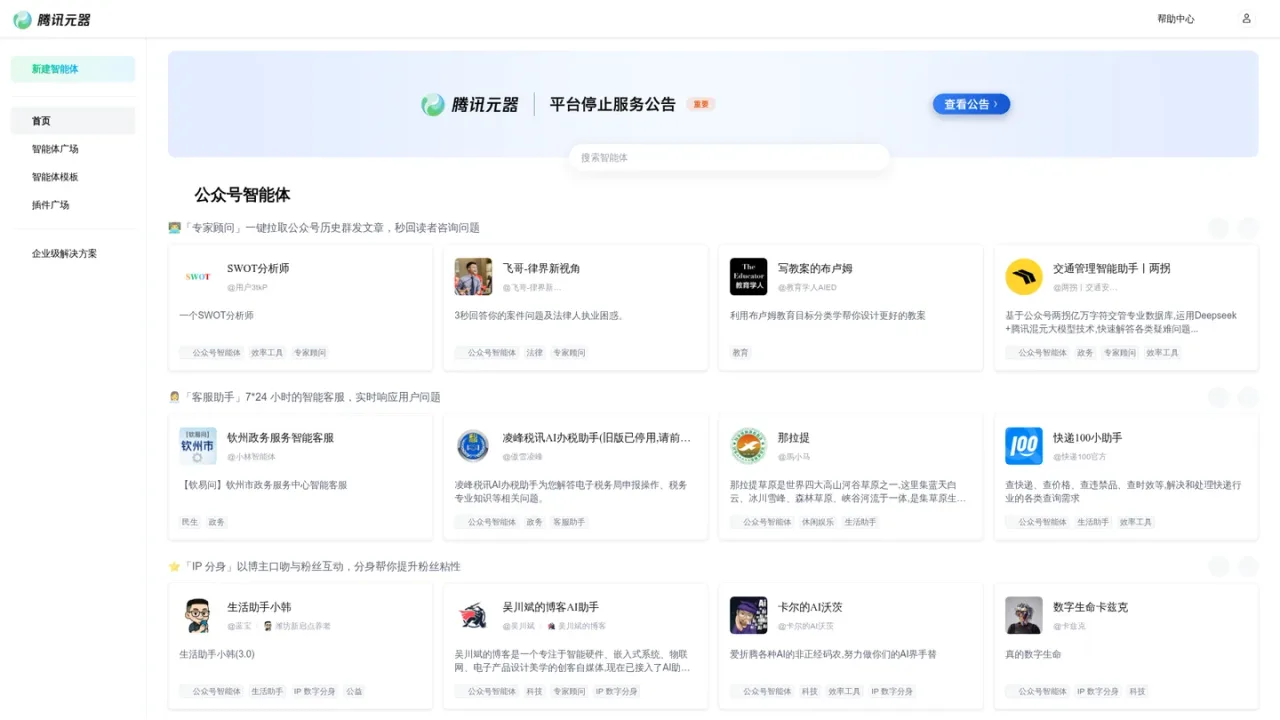Open the yellow 交通管理智能助手 avatar
The width and height of the screenshot is (1280, 720).
[x=1024, y=277]
